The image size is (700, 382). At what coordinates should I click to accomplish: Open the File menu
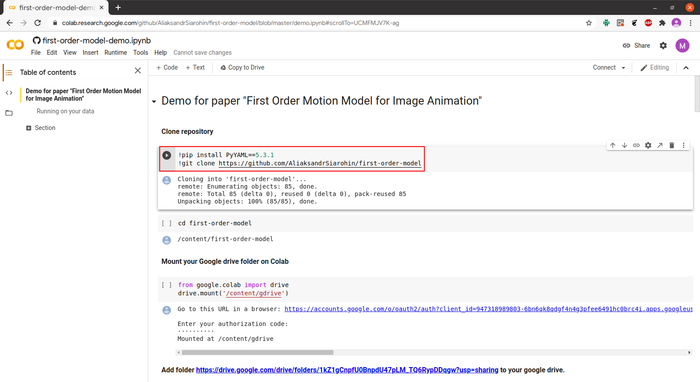pos(36,53)
